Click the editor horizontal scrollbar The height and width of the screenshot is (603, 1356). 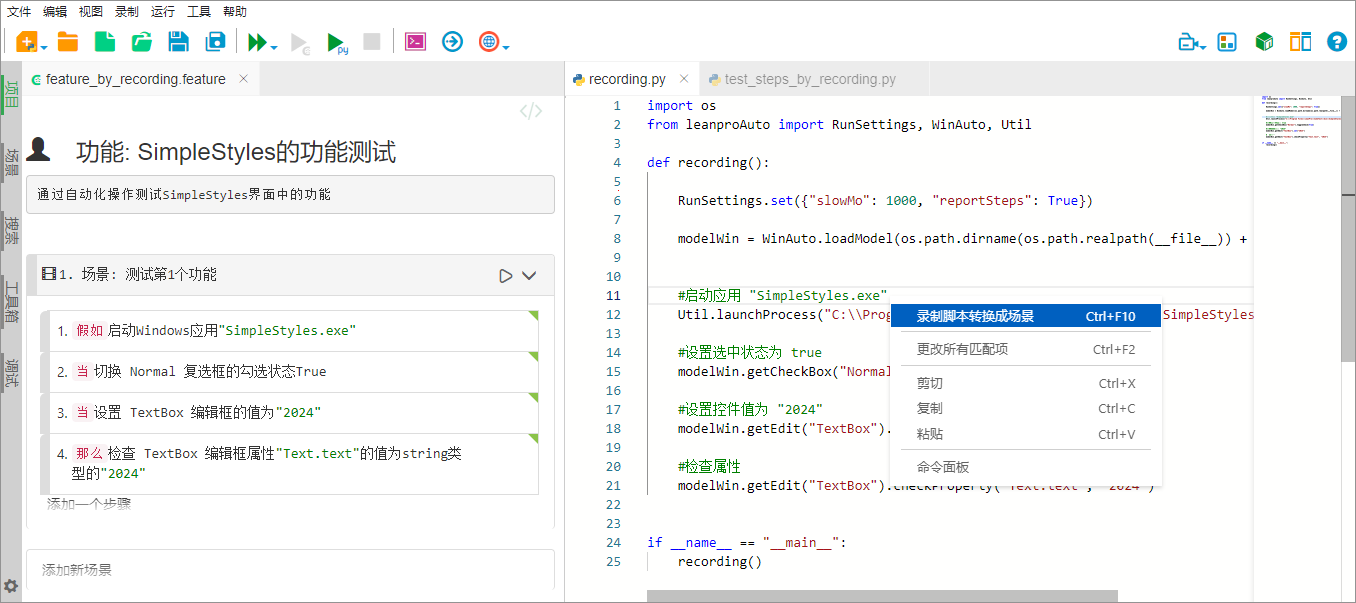coord(882,596)
